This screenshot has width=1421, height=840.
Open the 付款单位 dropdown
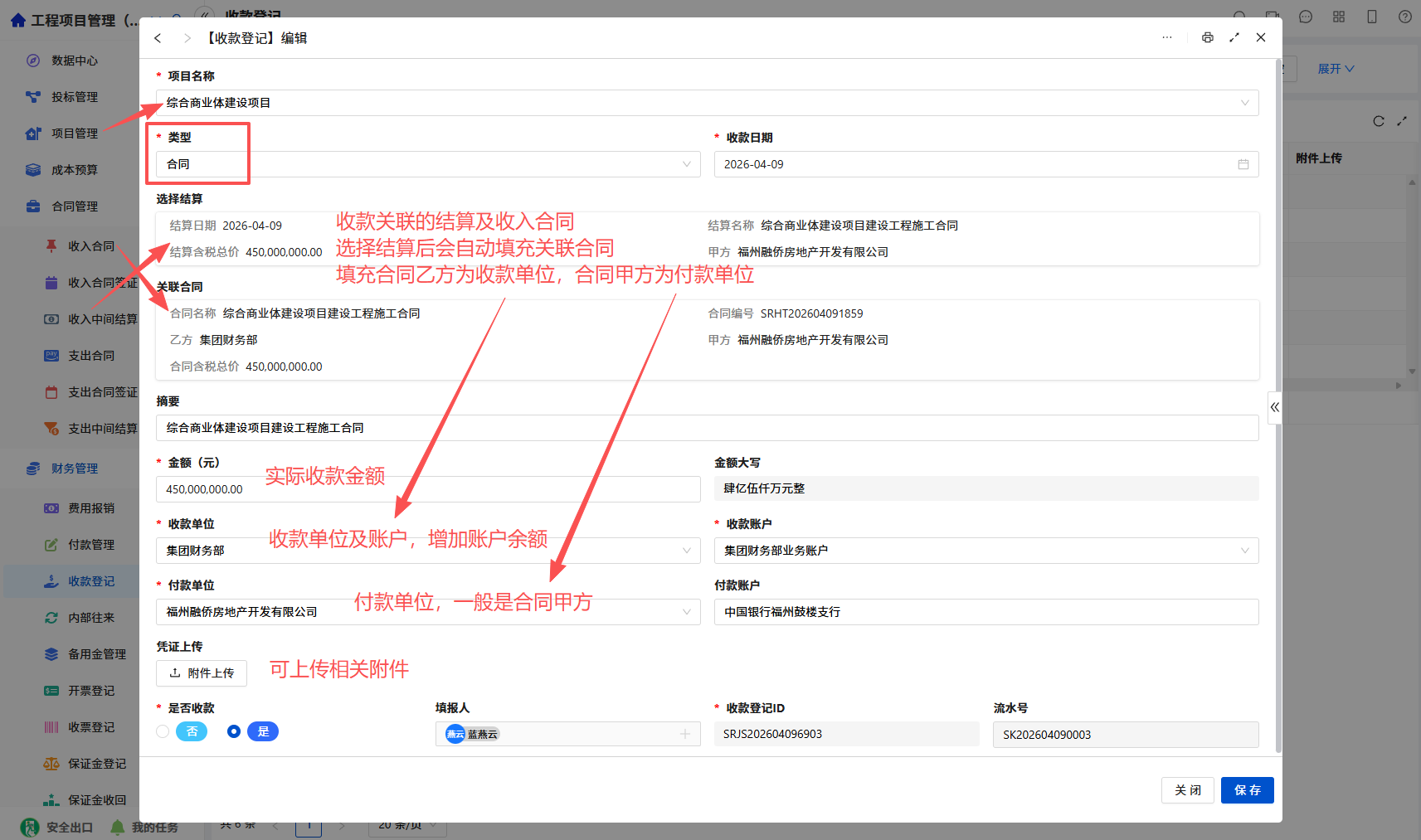pos(428,612)
